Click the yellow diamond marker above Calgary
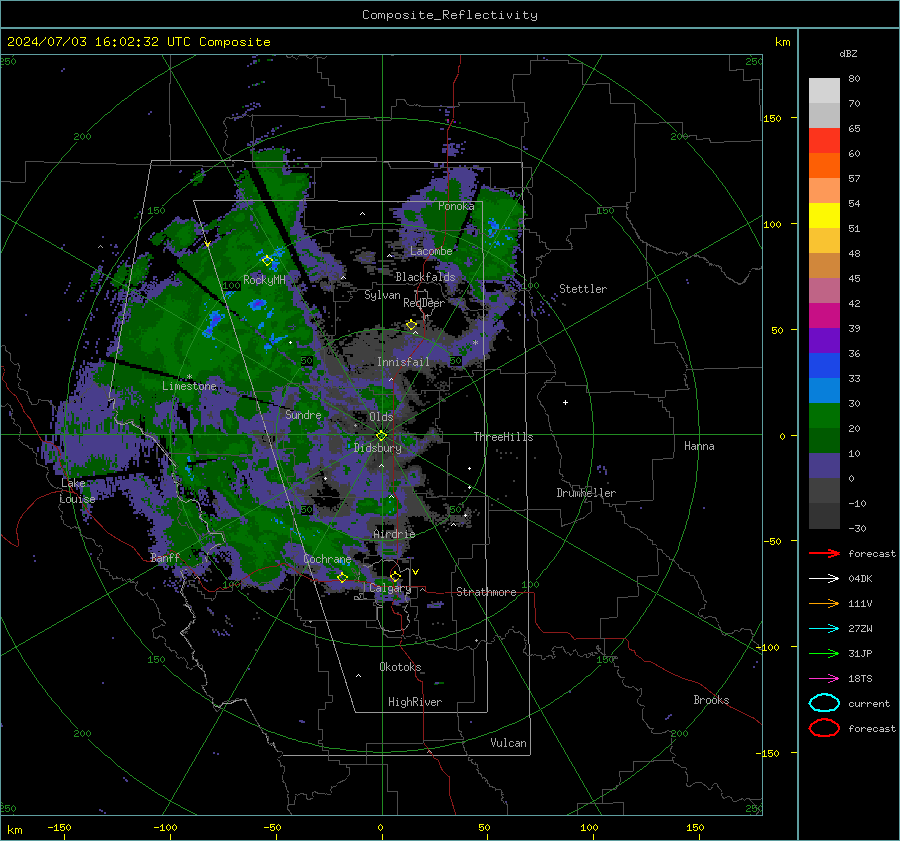Screen dimensions: 900x841 pyautogui.click(x=395, y=576)
